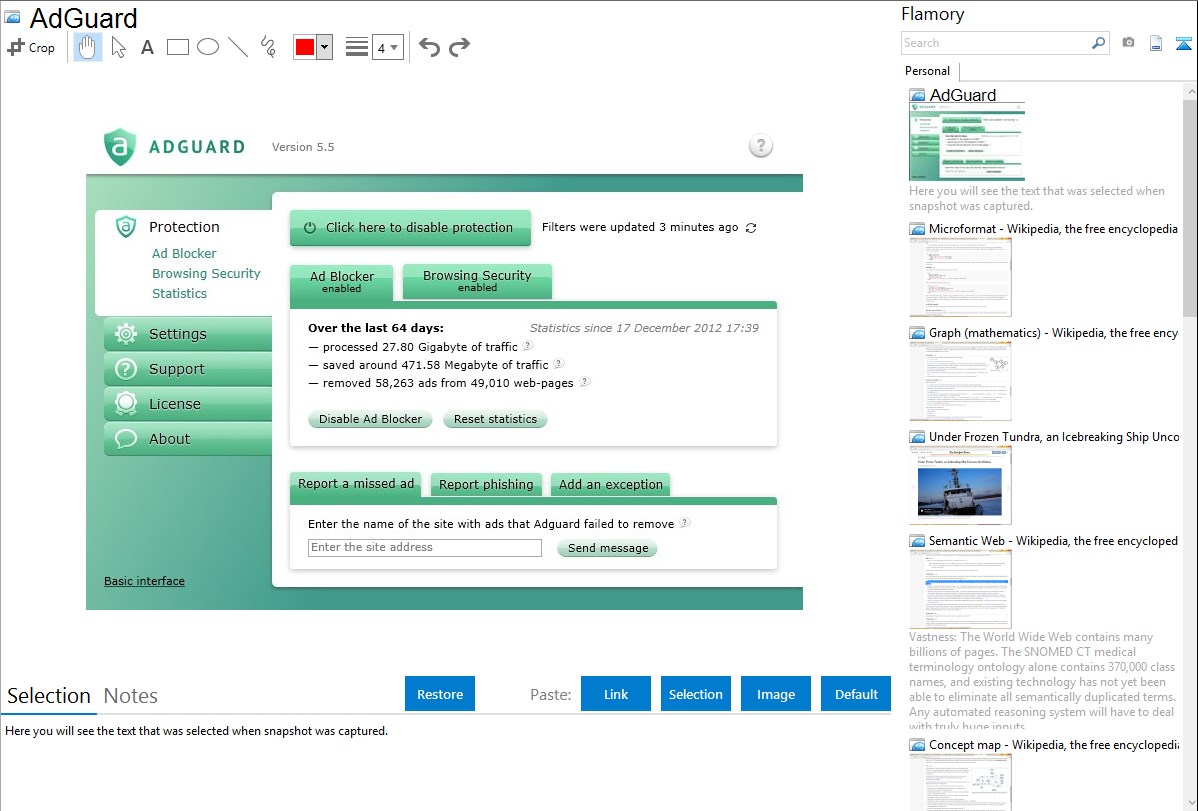Image resolution: width=1198 pixels, height=811 pixels.
Task: Click help icon beside processed traffic line
Action: [x=528, y=345]
